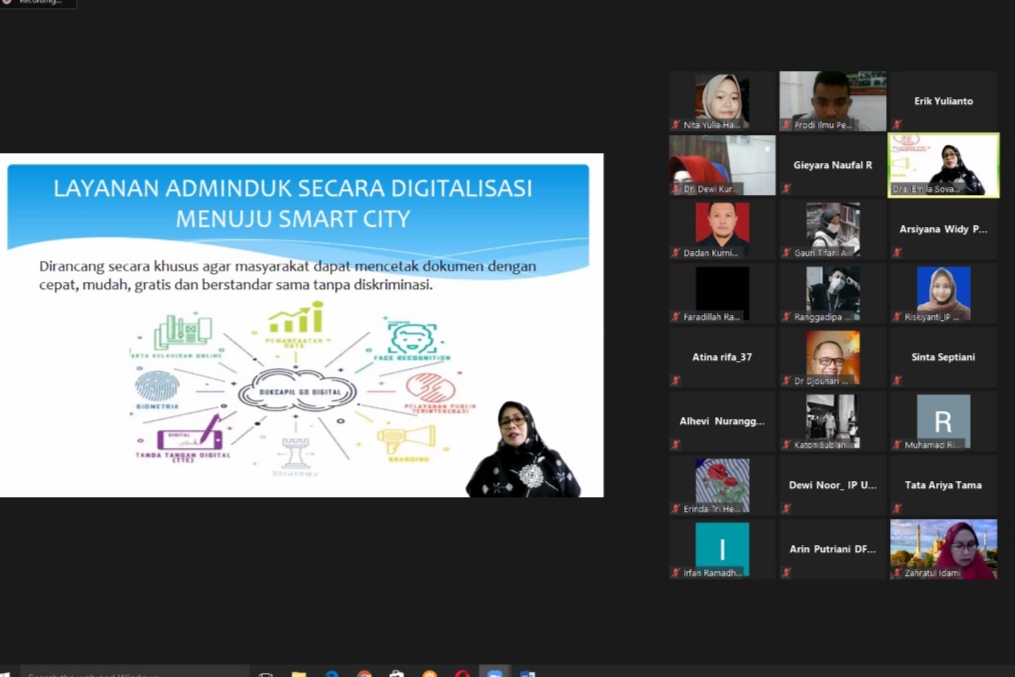Click Tanda Tangan Digital graphic on slide
The width and height of the screenshot is (1015, 677).
[183, 440]
